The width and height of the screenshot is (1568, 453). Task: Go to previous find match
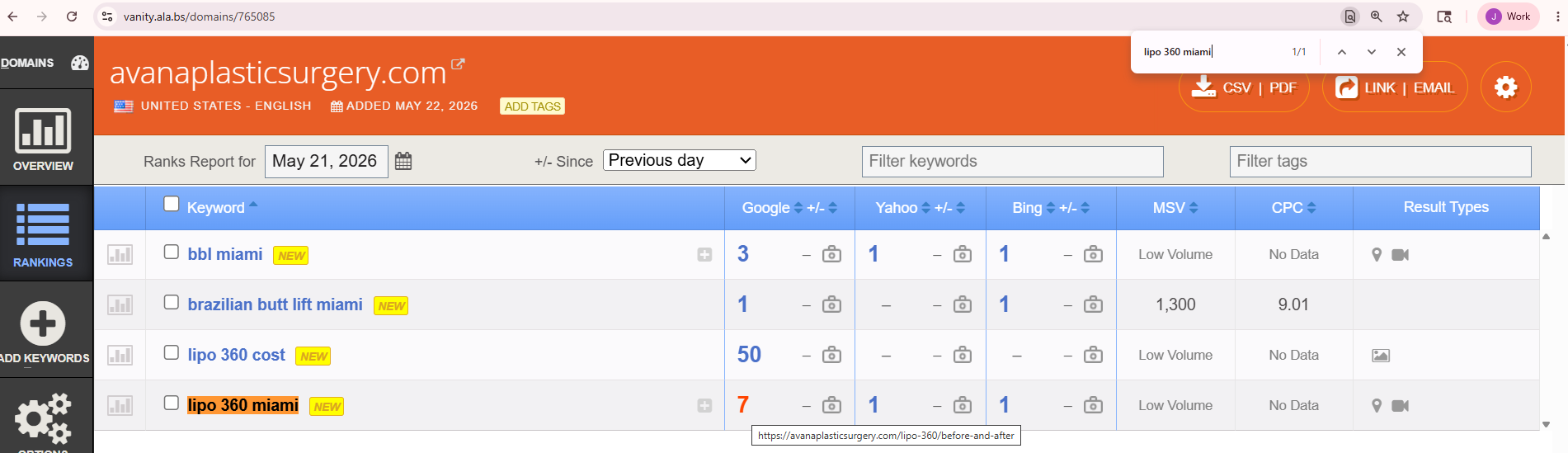pos(1342,52)
